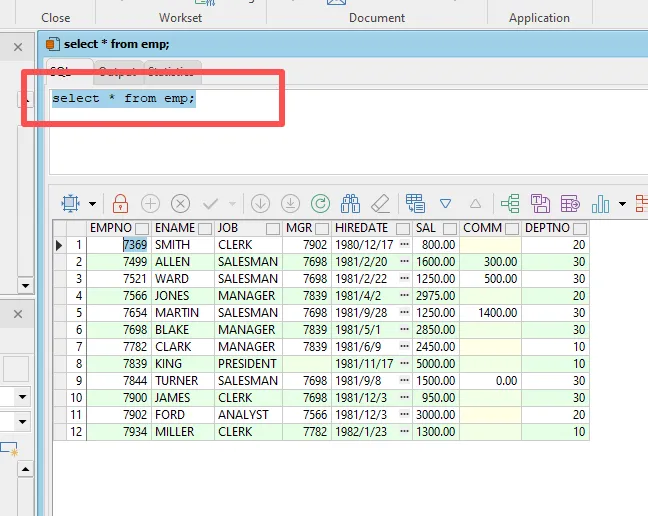Click the SAL column header sort box
Image resolution: width=648 pixels, height=516 pixels.
tap(450, 228)
